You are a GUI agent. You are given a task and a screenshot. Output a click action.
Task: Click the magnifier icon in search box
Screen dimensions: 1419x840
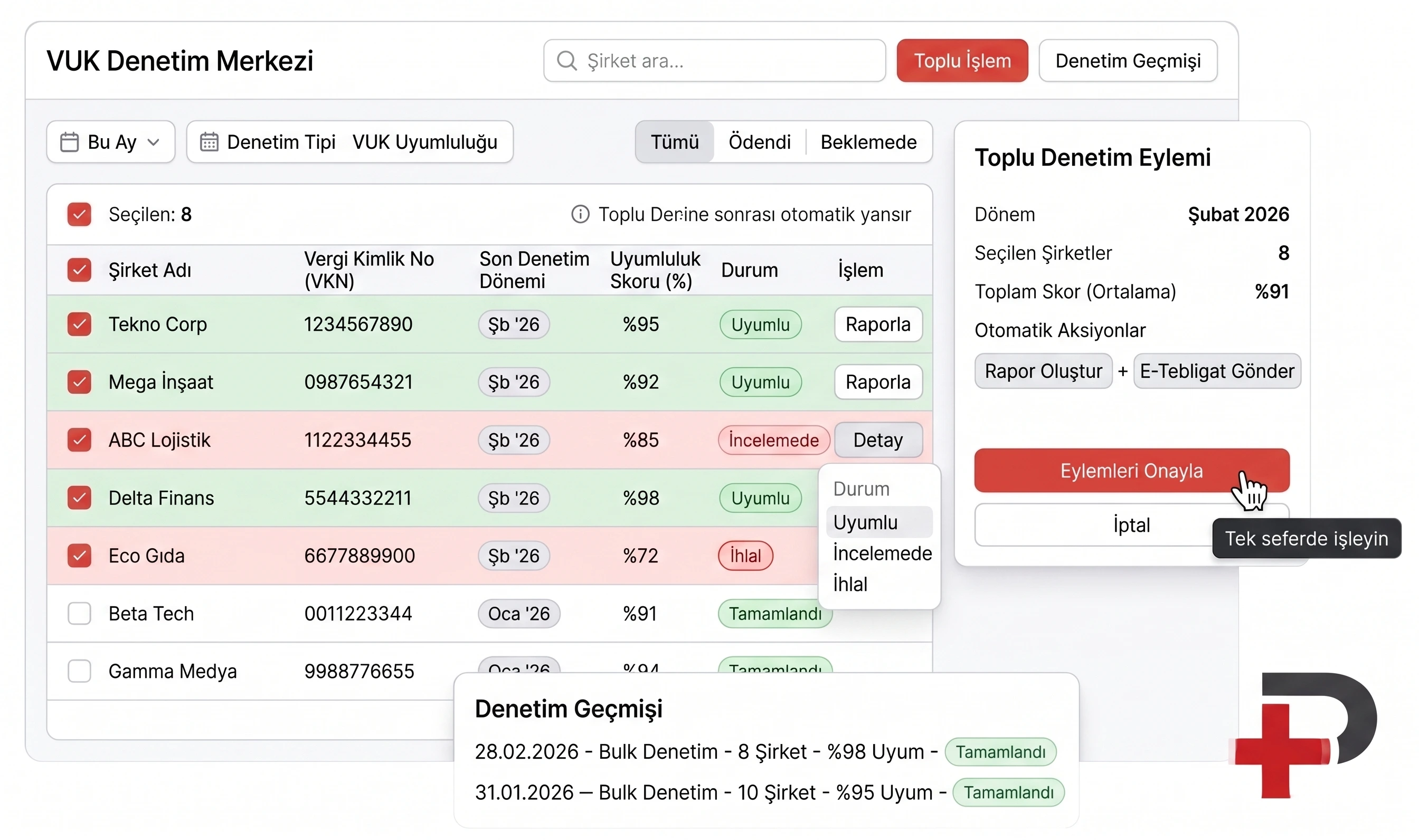(566, 61)
